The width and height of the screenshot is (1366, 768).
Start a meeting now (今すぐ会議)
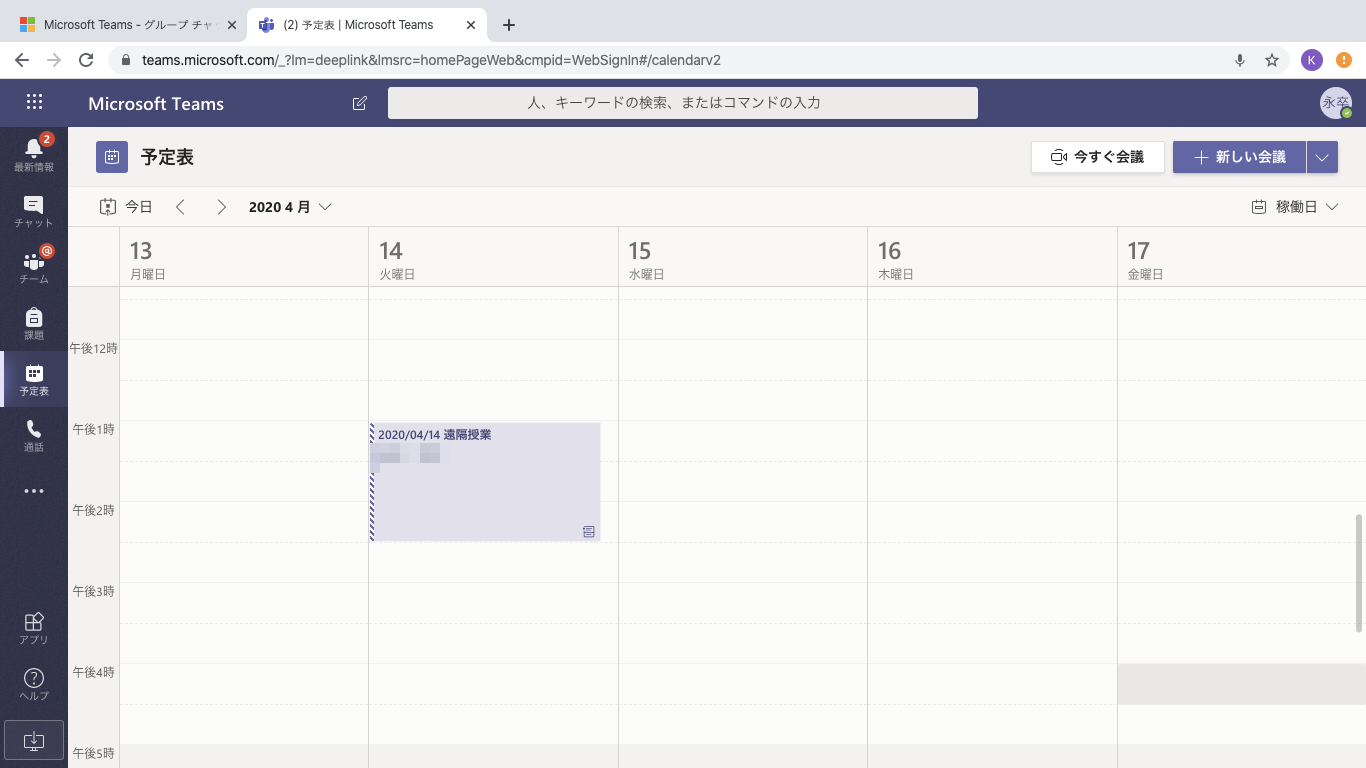coord(1098,157)
